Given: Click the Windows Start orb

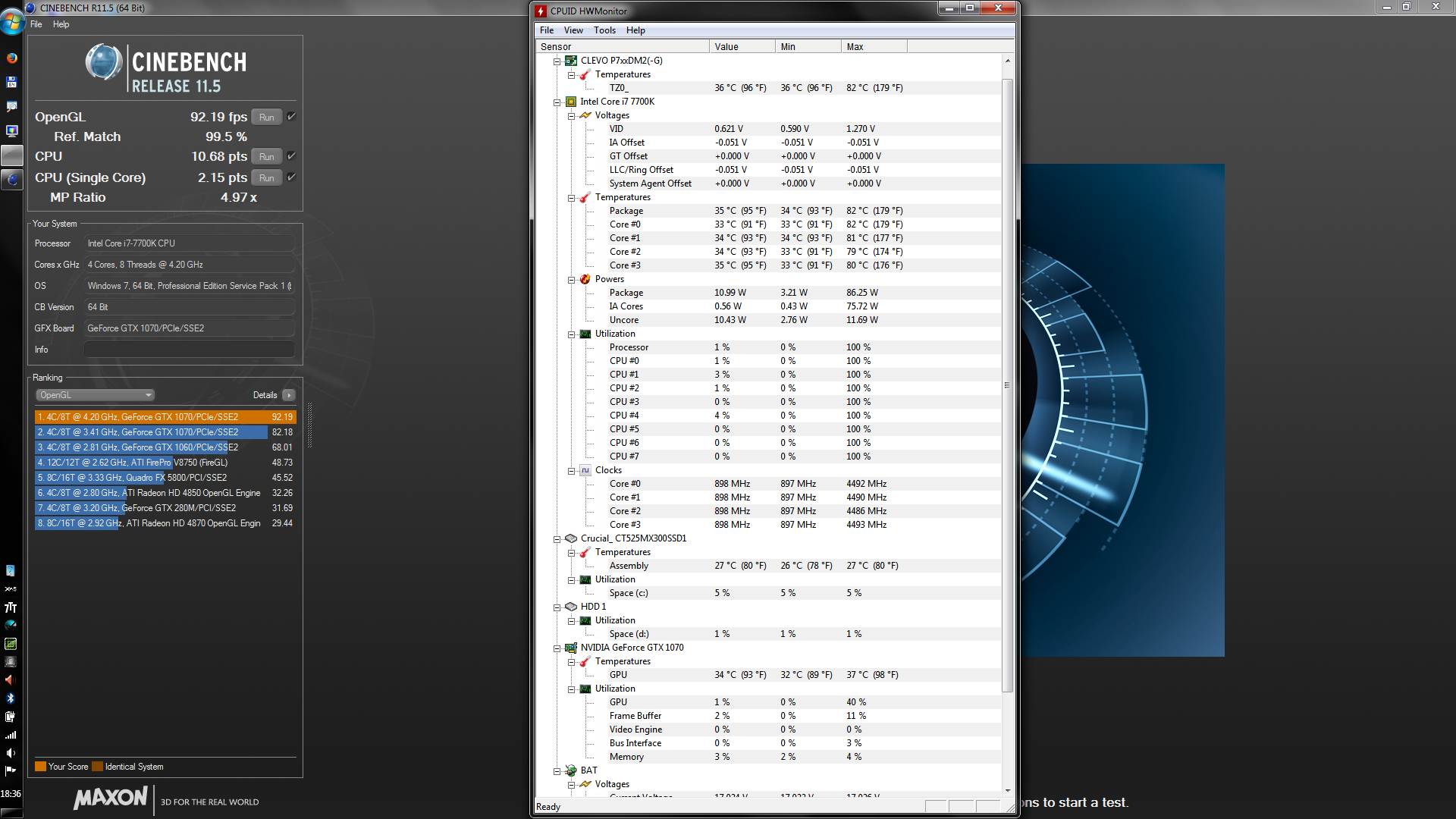Looking at the screenshot, I should 11,22.
